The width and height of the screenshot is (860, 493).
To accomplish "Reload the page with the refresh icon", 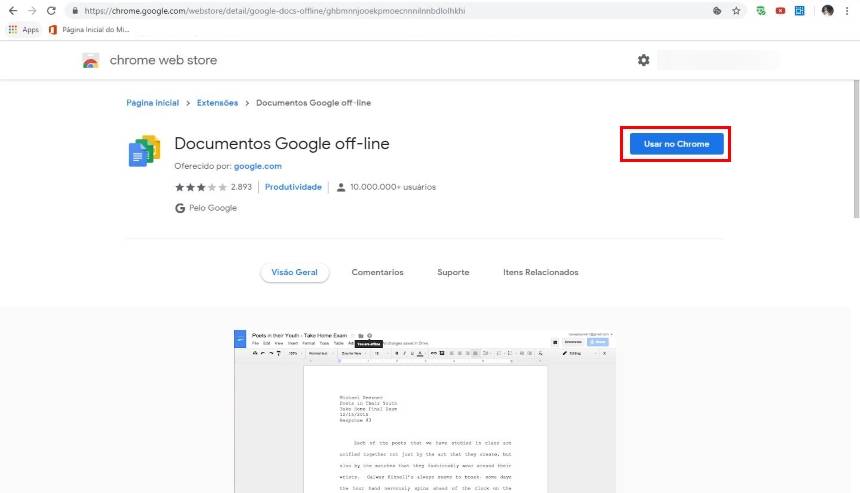I will pyautogui.click(x=51, y=10).
